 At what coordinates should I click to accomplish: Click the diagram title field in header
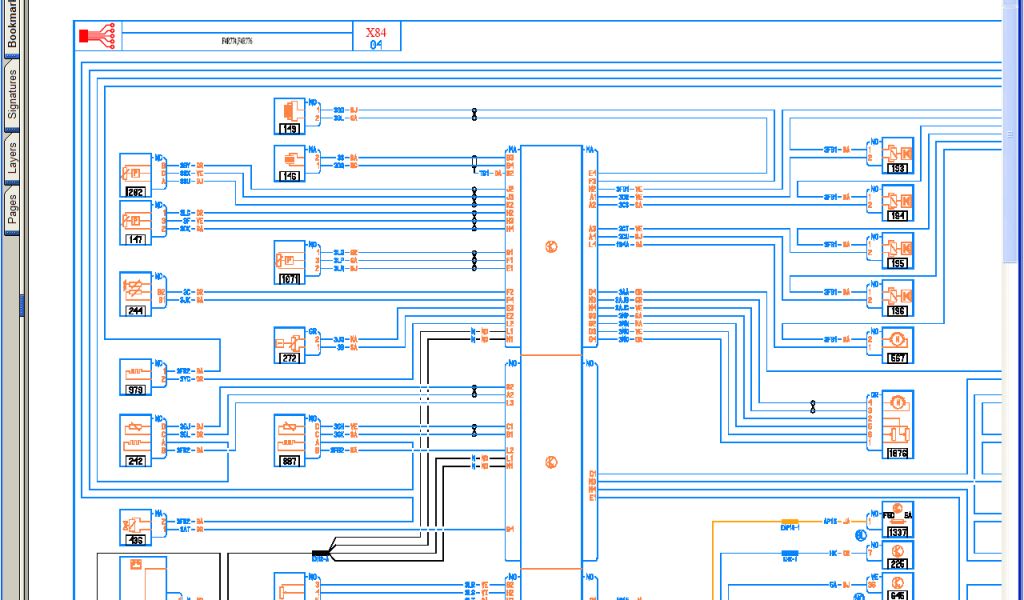click(236, 41)
